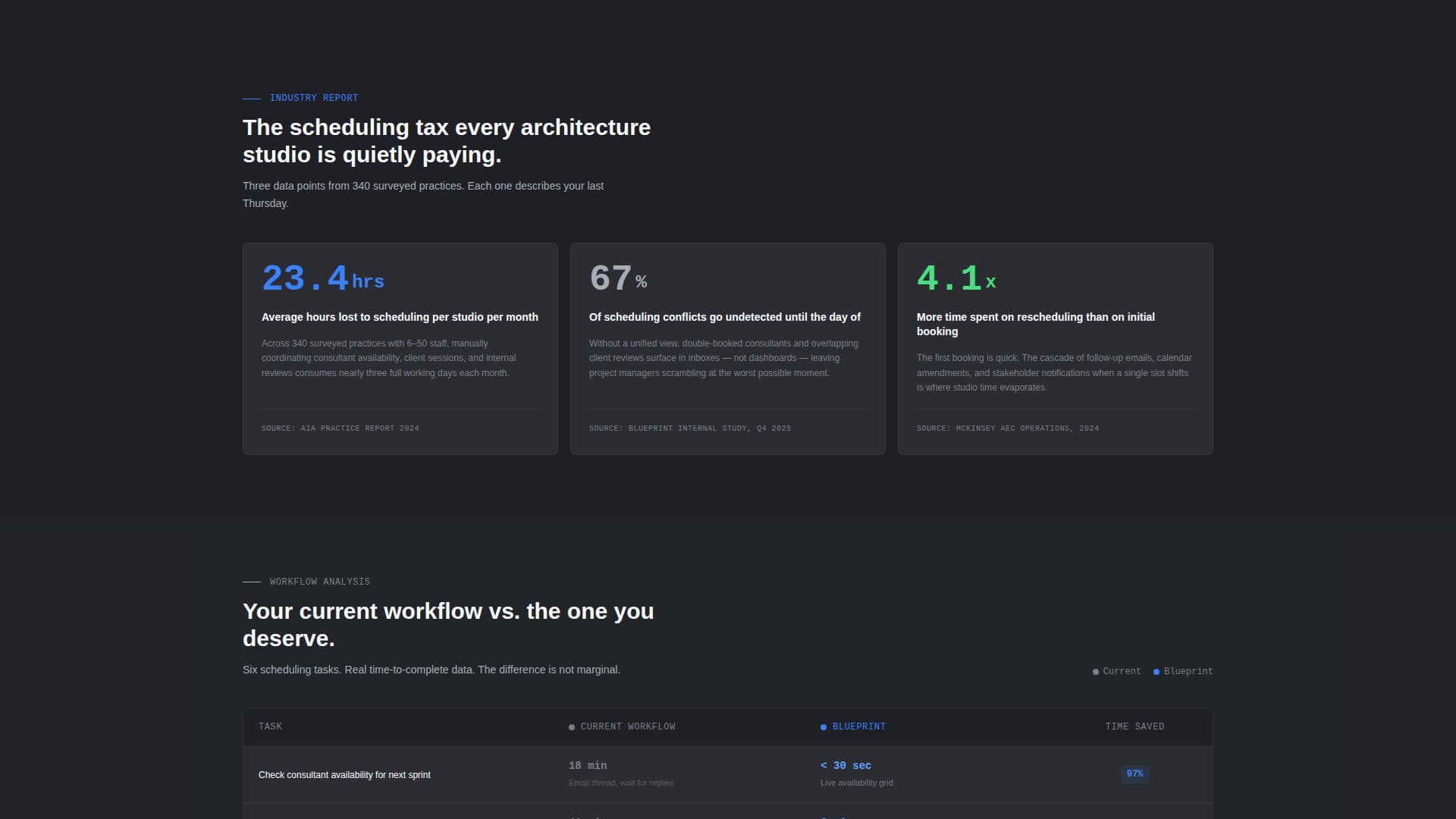
Task: Click the 23.4 hrs statistic
Action: [323, 278]
